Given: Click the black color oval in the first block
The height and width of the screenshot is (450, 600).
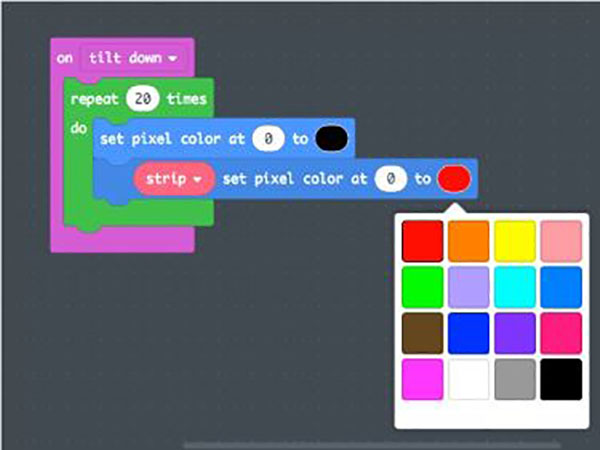Looking at the screenshot, I should click(331, 139).
